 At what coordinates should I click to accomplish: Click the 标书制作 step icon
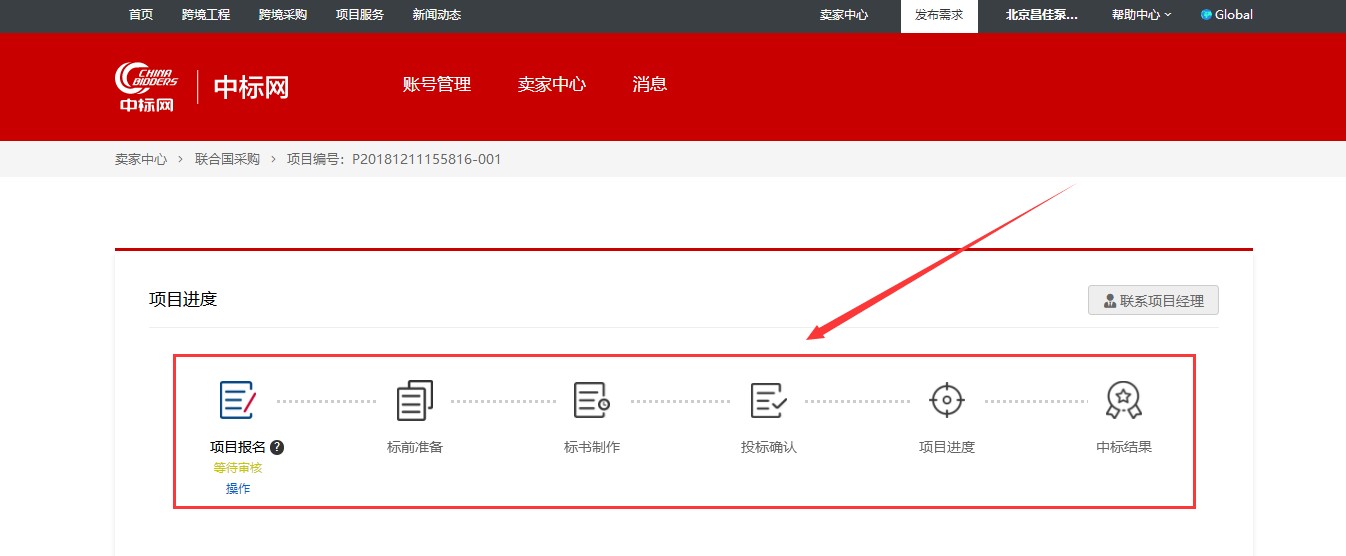[592, 400]
